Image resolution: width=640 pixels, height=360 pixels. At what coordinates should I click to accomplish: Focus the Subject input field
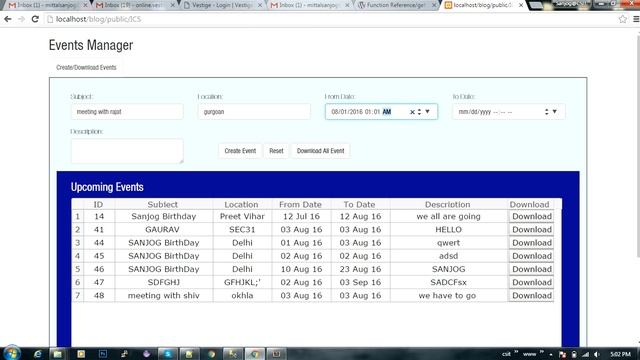pos(127,111)
